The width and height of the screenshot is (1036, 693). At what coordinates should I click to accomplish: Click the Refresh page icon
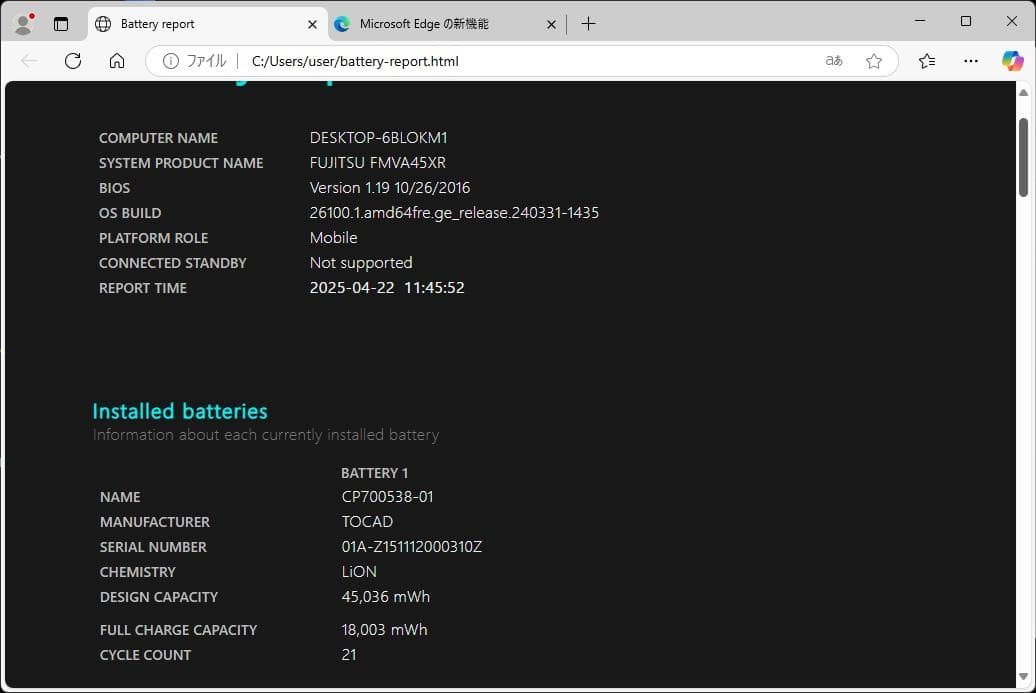point(73,60)
